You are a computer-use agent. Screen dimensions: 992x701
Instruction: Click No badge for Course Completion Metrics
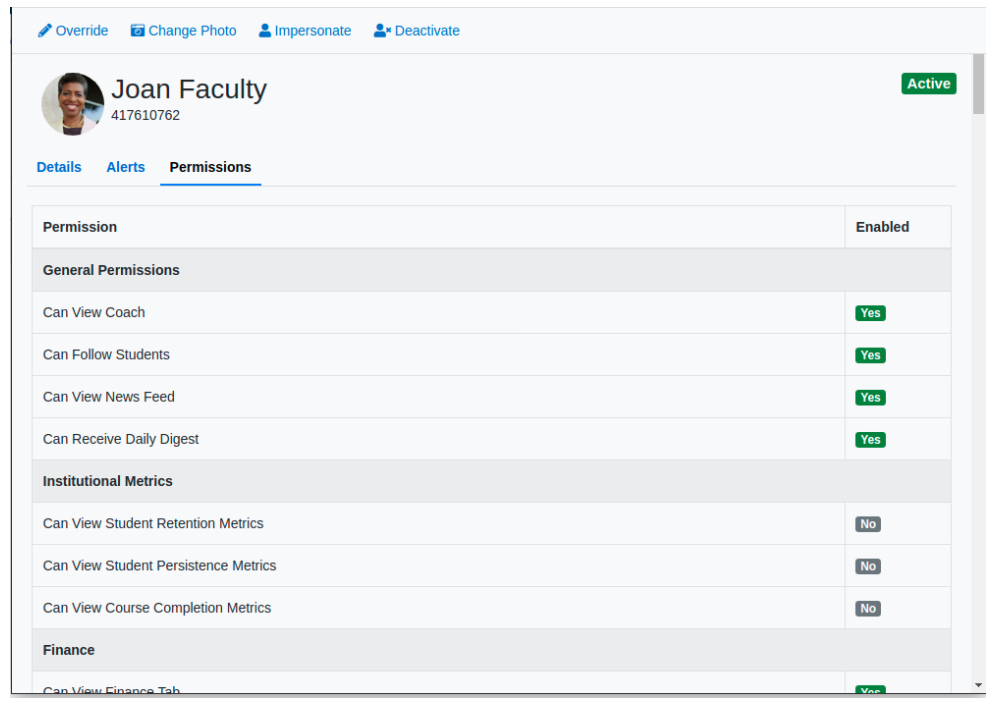point(867,609)
